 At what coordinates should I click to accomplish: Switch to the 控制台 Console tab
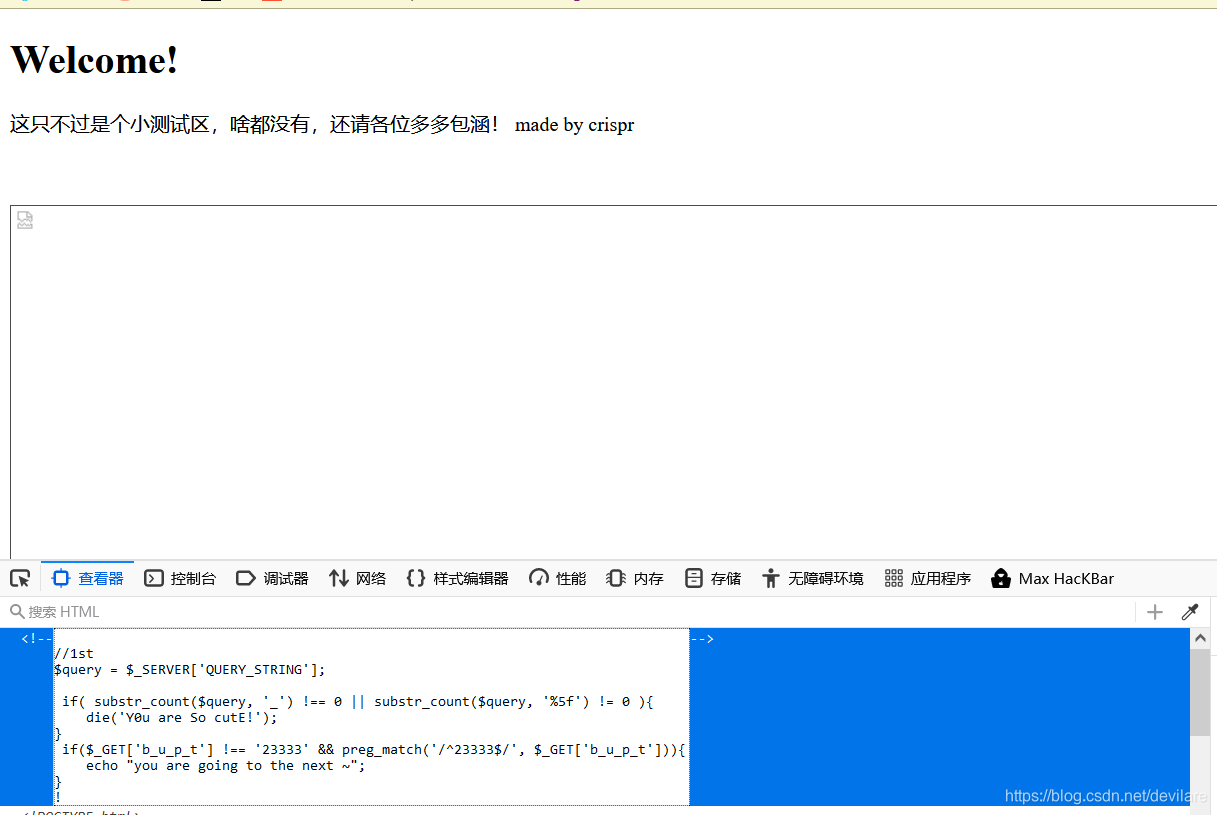point(180,578)
